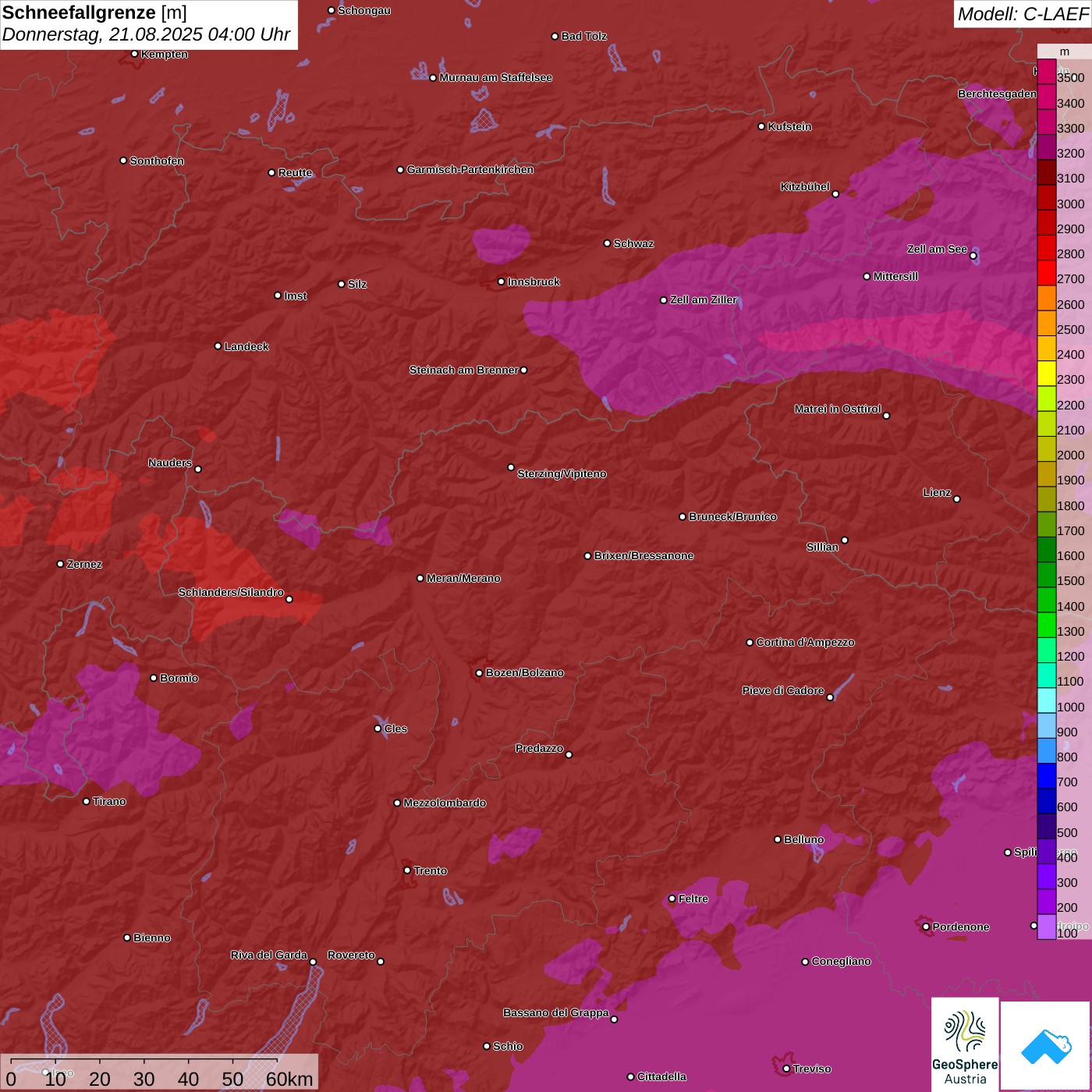Click the Pordenone label
The image size is (1092, 1092).
click(x=961, y=927)
